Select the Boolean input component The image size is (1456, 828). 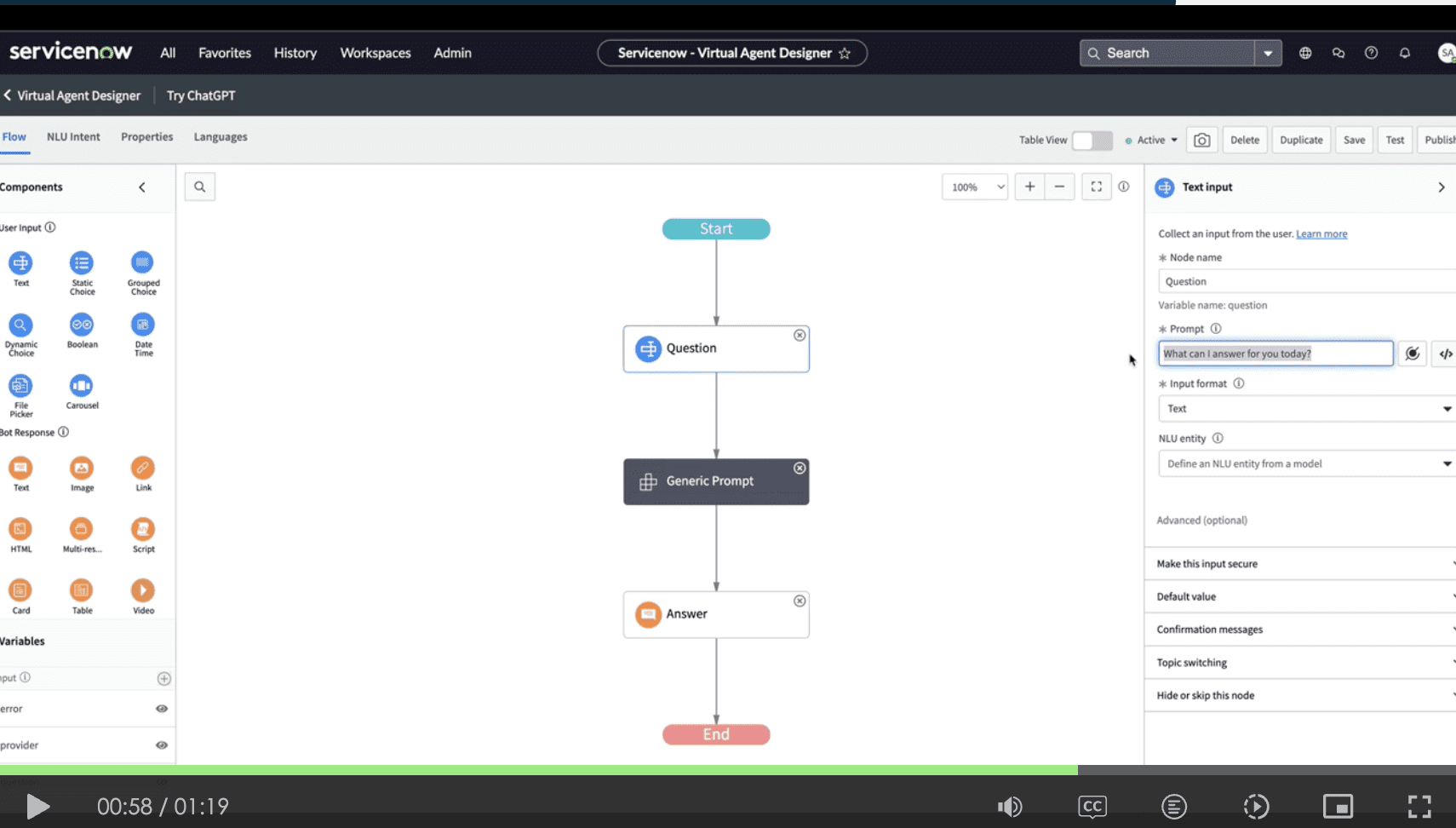tap(82, 325)
